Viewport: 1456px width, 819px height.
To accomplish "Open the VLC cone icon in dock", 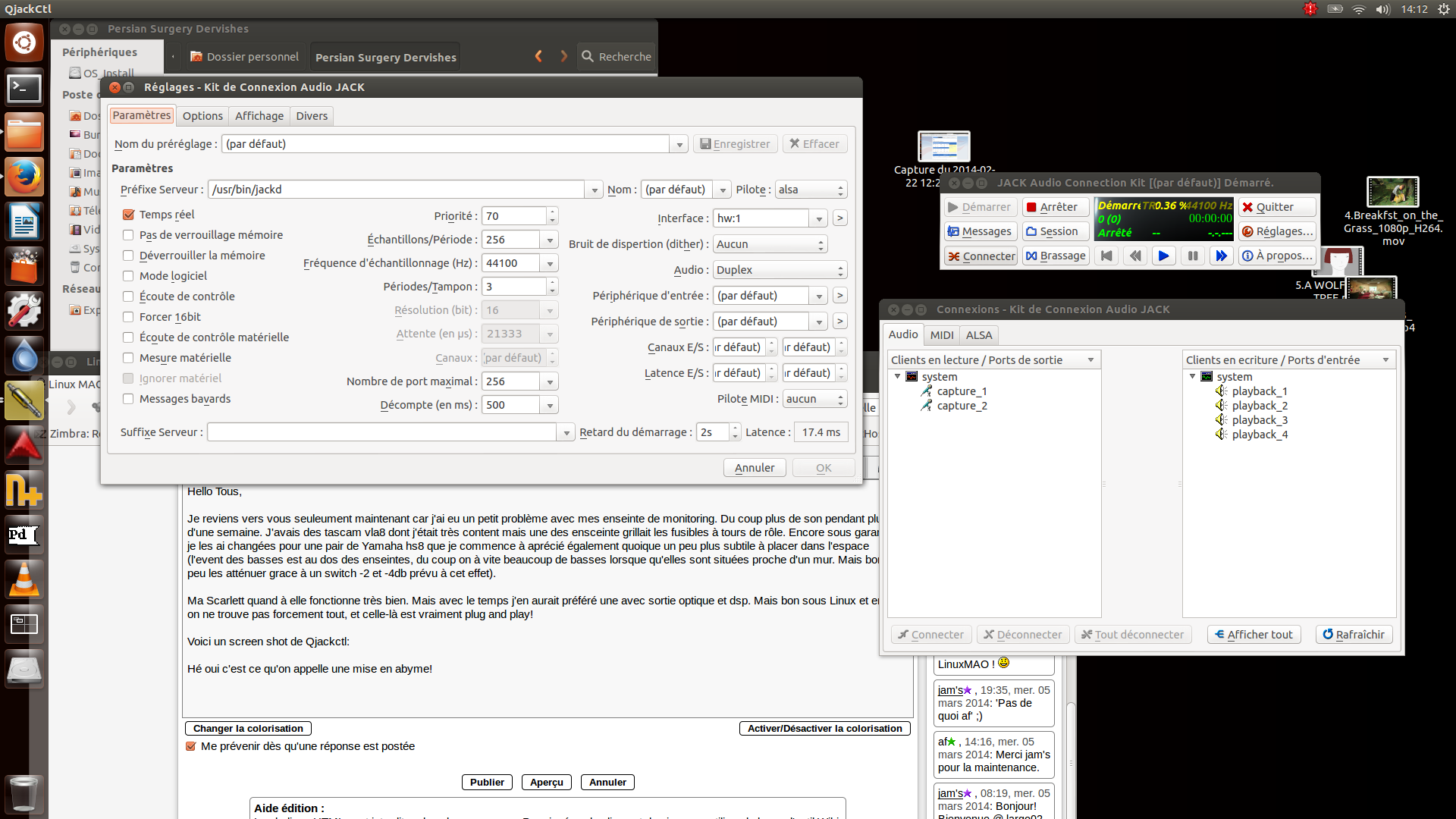I will (24, 579).
